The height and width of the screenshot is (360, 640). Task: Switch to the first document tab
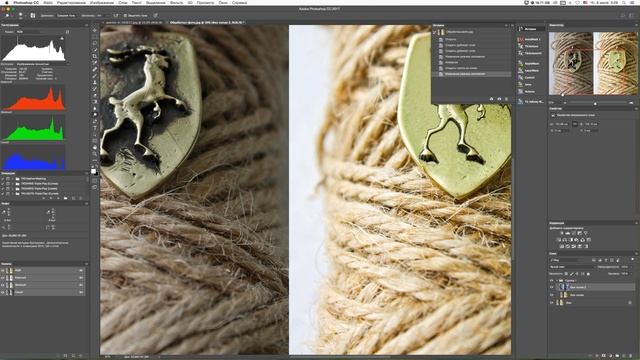coord(132,22)
